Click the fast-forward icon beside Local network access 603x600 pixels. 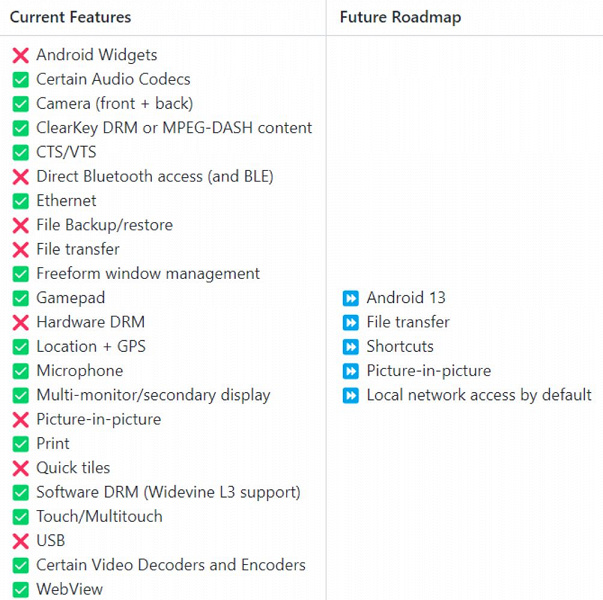click(350, 396)
